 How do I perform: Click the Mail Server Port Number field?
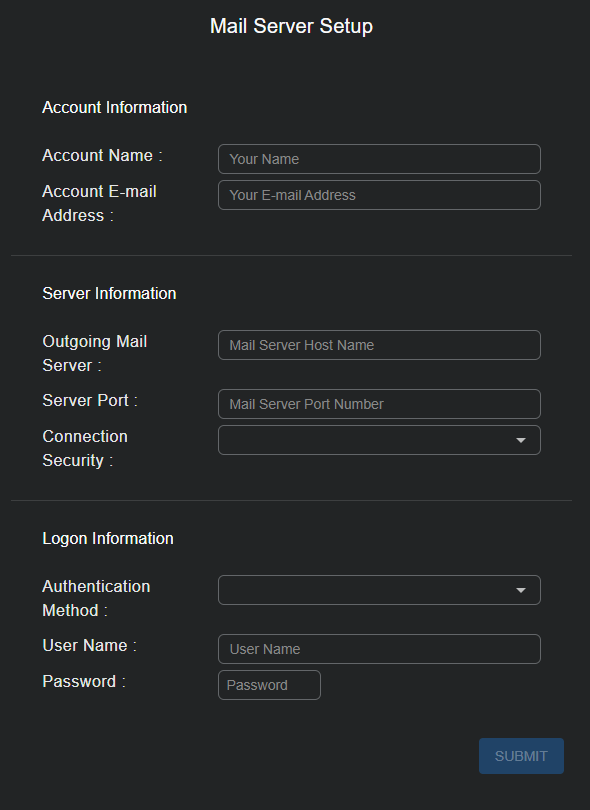pyautogui.click(x=378, y=404)
